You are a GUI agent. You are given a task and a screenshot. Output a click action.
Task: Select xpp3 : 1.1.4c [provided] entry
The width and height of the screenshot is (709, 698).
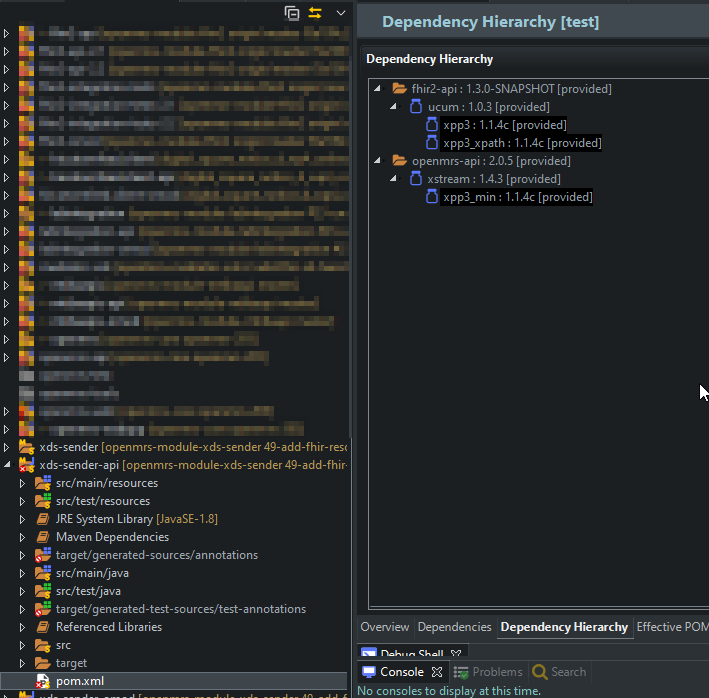[x=505, y=125]
